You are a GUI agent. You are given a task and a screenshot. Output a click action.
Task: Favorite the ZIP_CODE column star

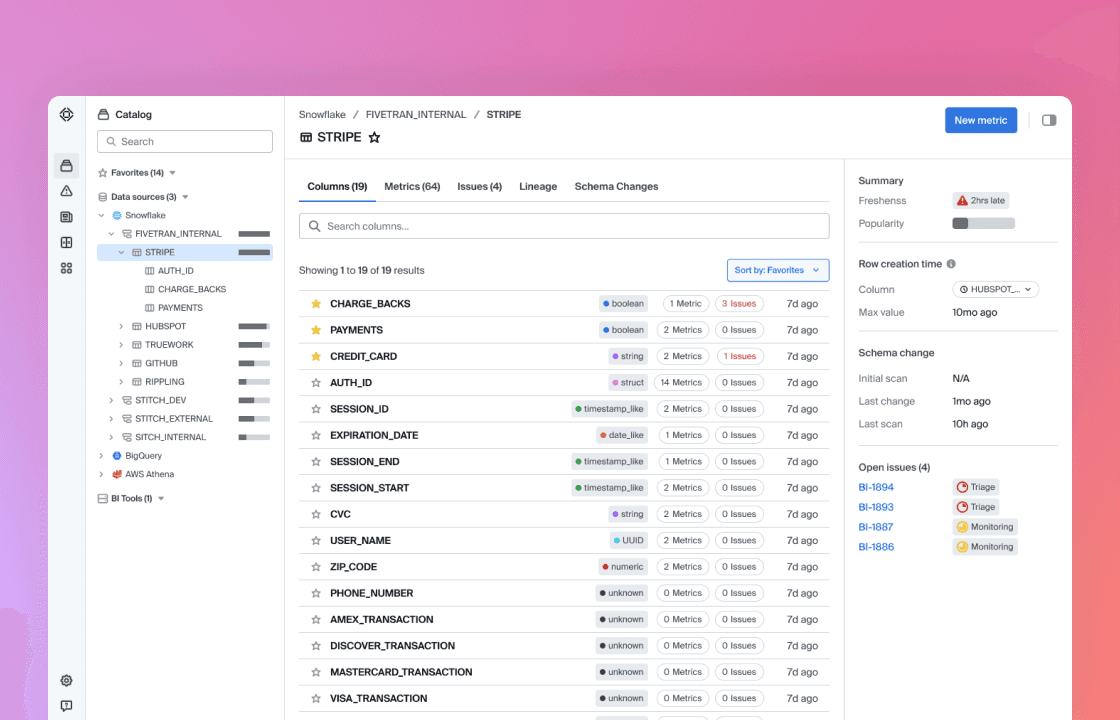tap(316, 567)
